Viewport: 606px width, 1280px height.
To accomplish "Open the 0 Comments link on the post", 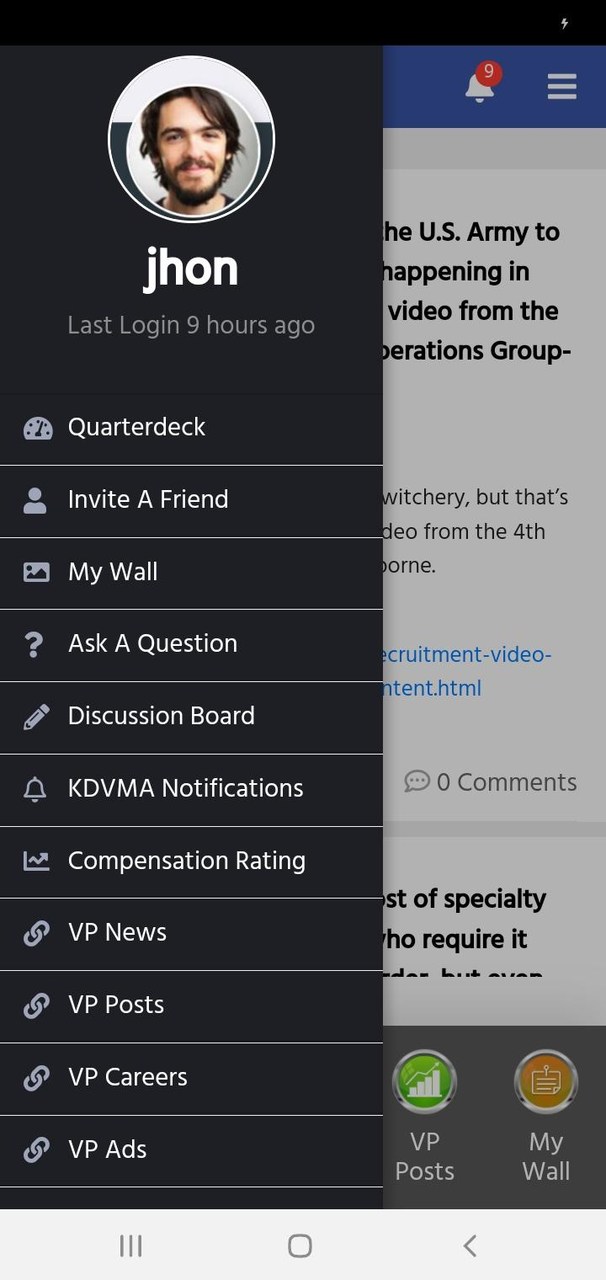I will click(x=491, y=782).
